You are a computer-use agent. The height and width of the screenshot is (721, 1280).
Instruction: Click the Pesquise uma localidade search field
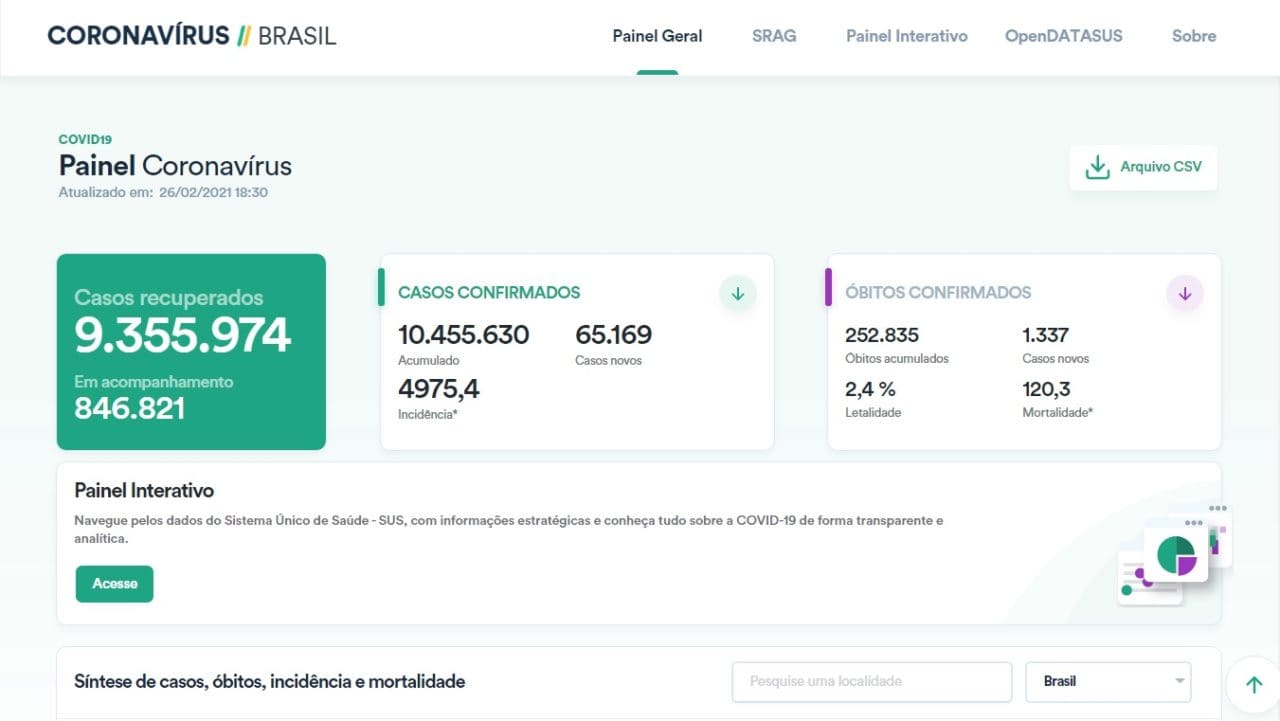pos(871,682)
